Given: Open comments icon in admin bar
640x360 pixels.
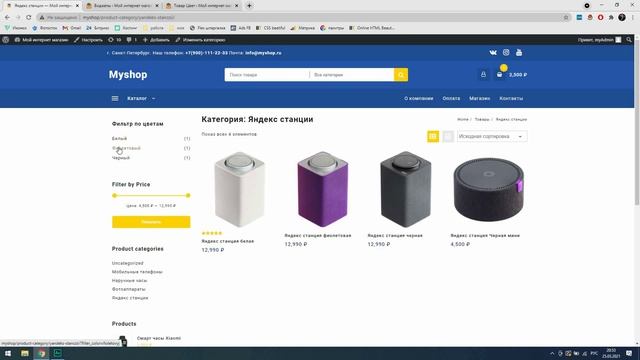Looking at the screenshot, I should point(131,40).
